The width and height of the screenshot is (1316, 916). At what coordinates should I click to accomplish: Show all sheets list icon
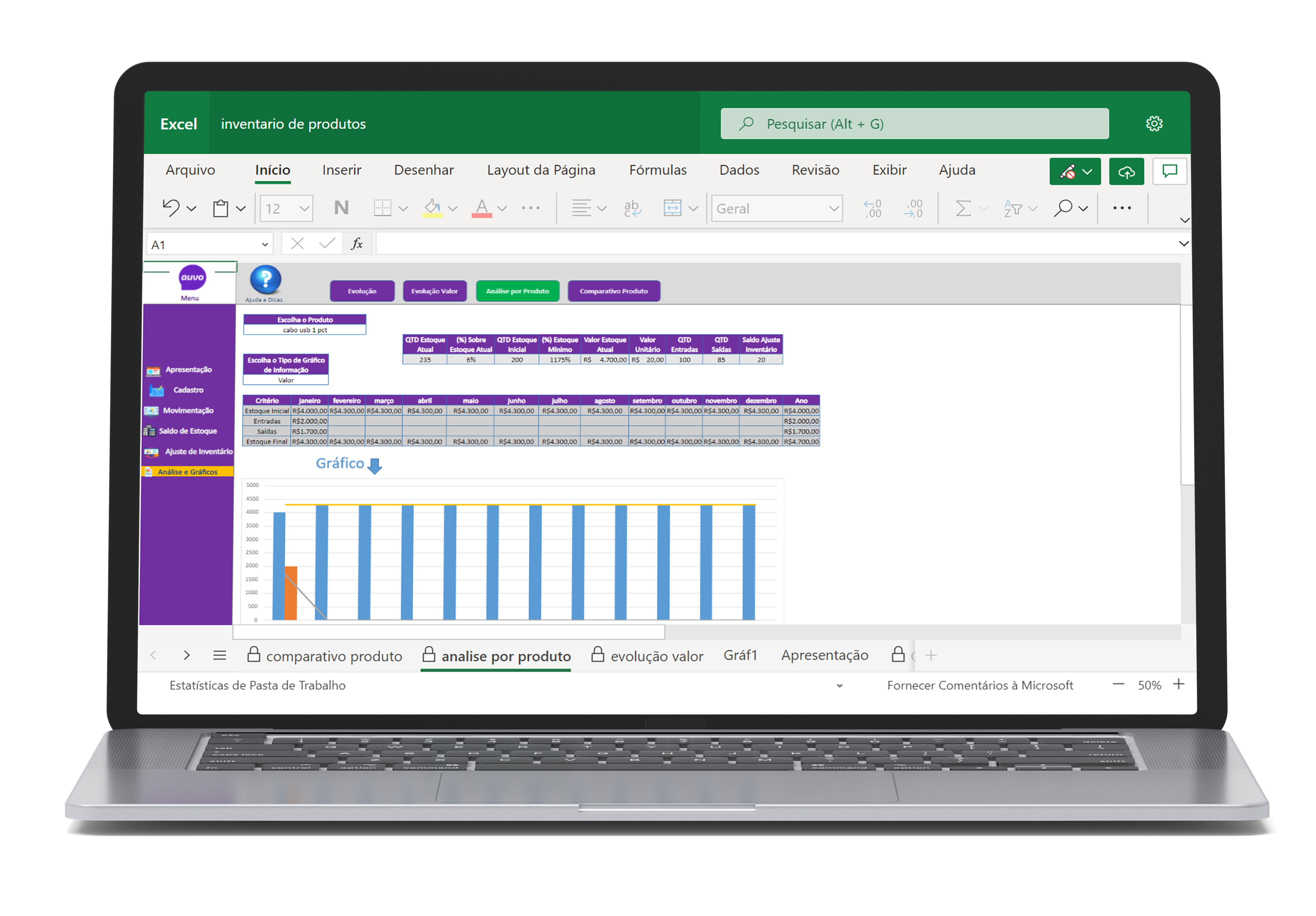click(x=220, y=655)
